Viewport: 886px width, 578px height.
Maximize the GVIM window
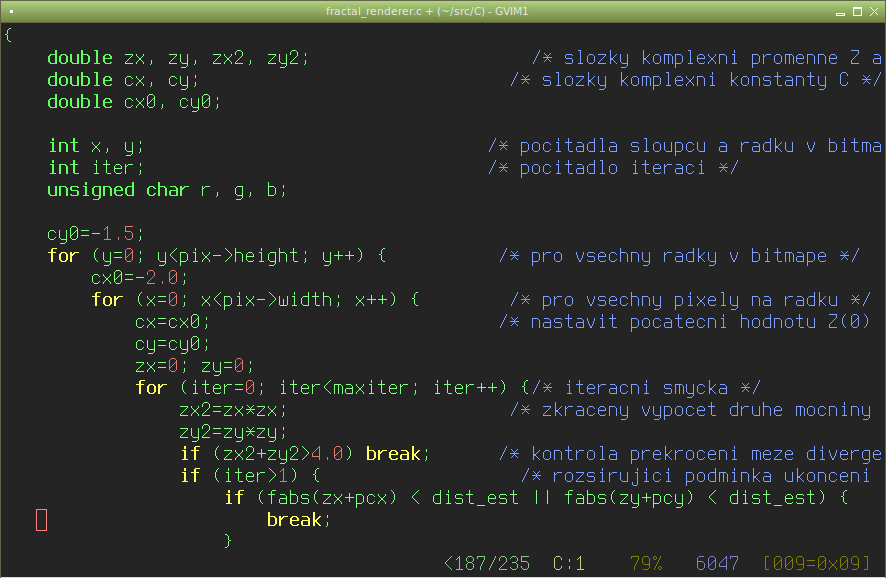click(857, 12)
